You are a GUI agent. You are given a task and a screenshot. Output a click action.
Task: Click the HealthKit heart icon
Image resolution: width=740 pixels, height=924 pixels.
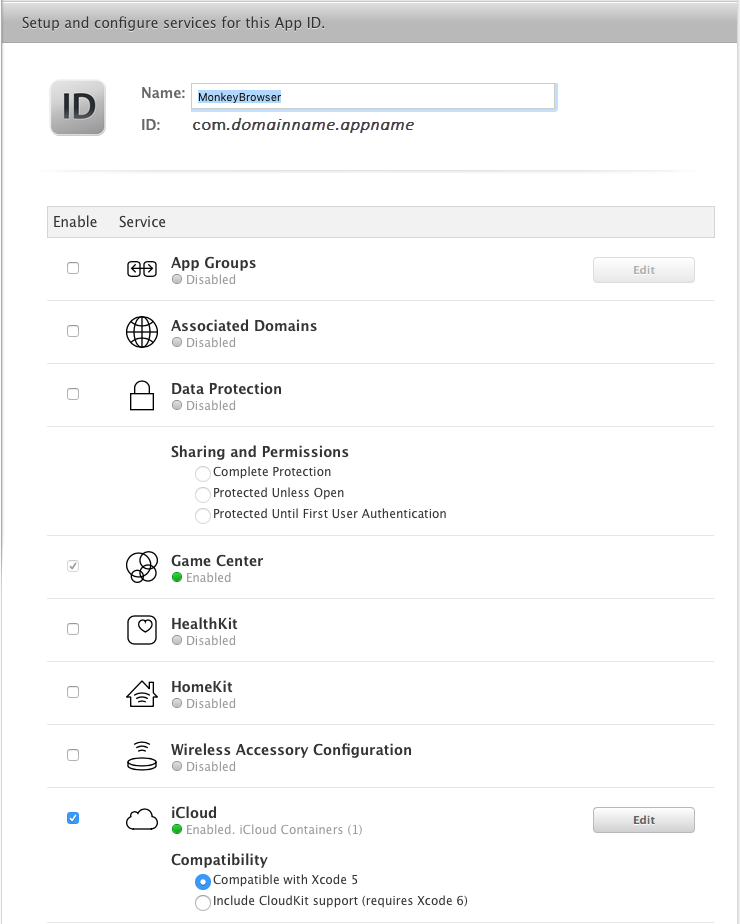click(x=142, y=629)
